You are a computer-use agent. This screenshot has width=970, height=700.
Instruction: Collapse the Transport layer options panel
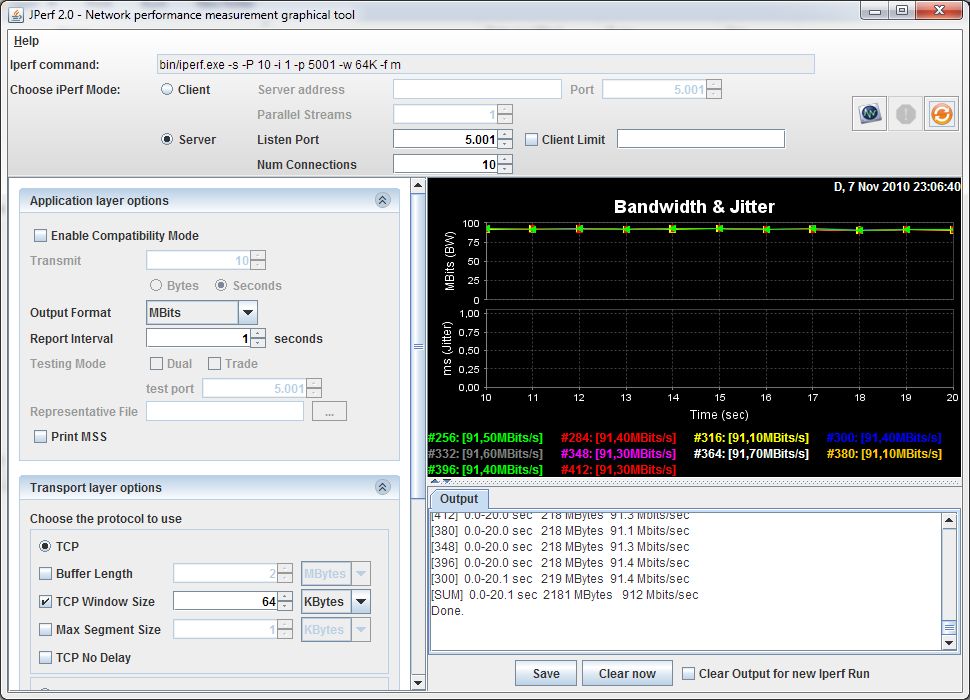coord(382,488)
